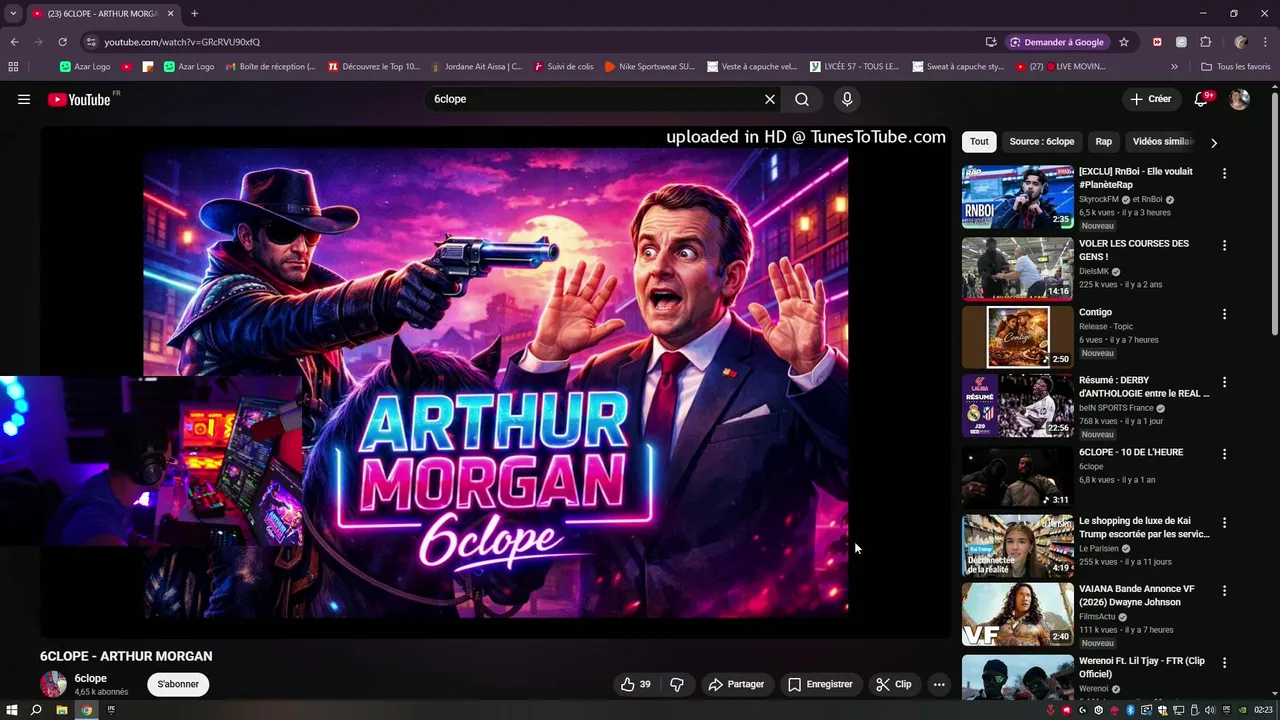The image size is (1280, 720).
Task: Open 6clope channel name link
Action: (90, 678)
